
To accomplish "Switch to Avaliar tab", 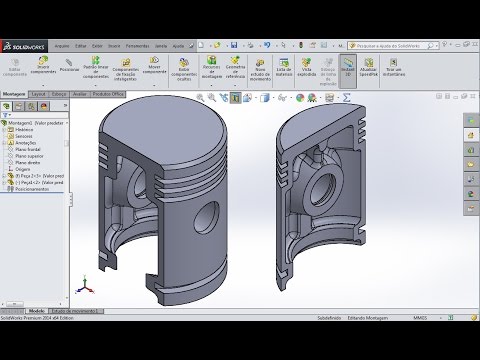I will click(x=80, y=94).
